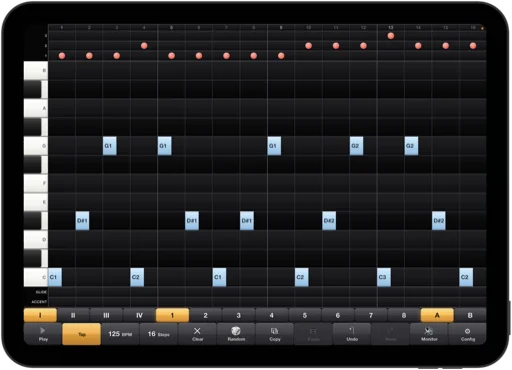512x370 pixels.
Task: Tap the octave 2 dot at step 4
Action: pos(144,46)
